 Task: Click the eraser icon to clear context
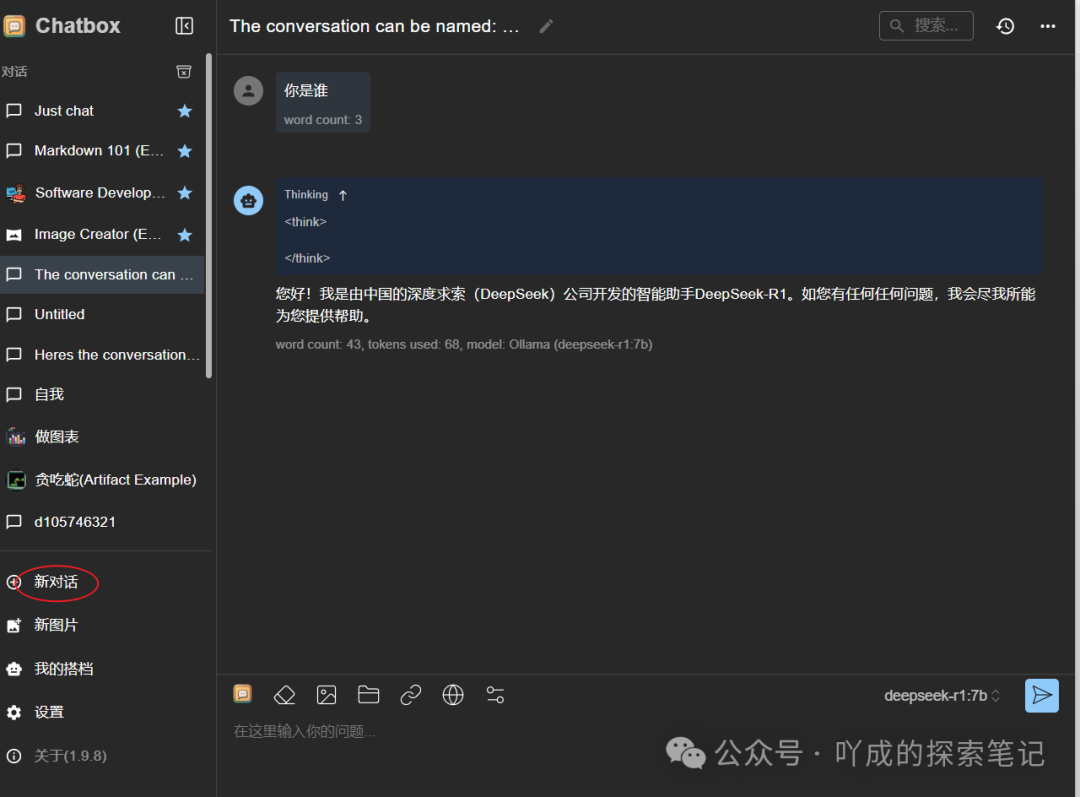click(284, 695)
